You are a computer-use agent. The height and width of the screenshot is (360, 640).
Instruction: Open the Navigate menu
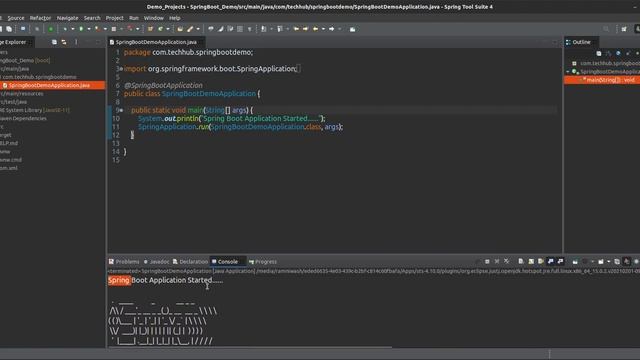coord(67,18)
